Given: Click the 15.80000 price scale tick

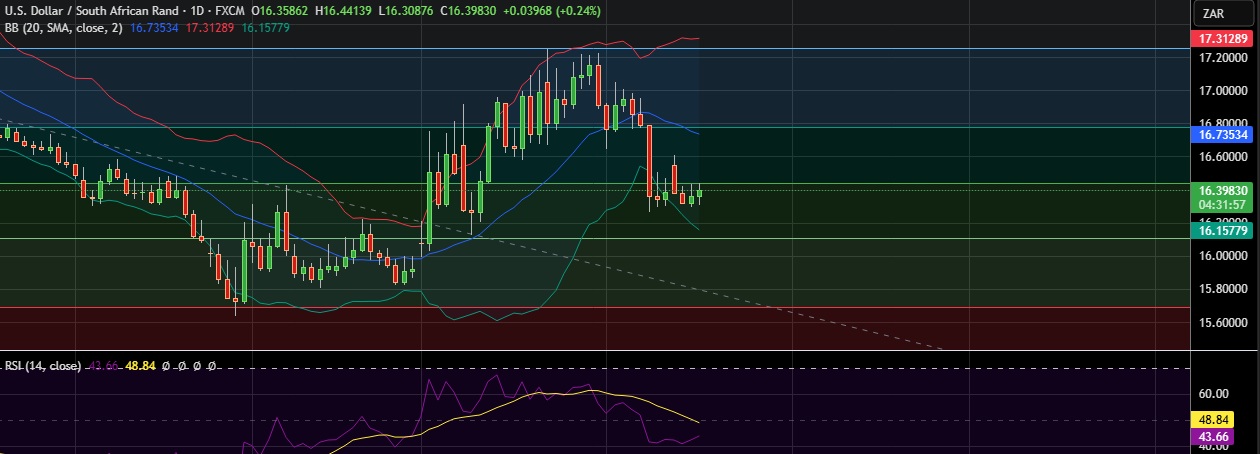Looking at the screenshot, I should pyautogui.click(x=1223, y=289).
